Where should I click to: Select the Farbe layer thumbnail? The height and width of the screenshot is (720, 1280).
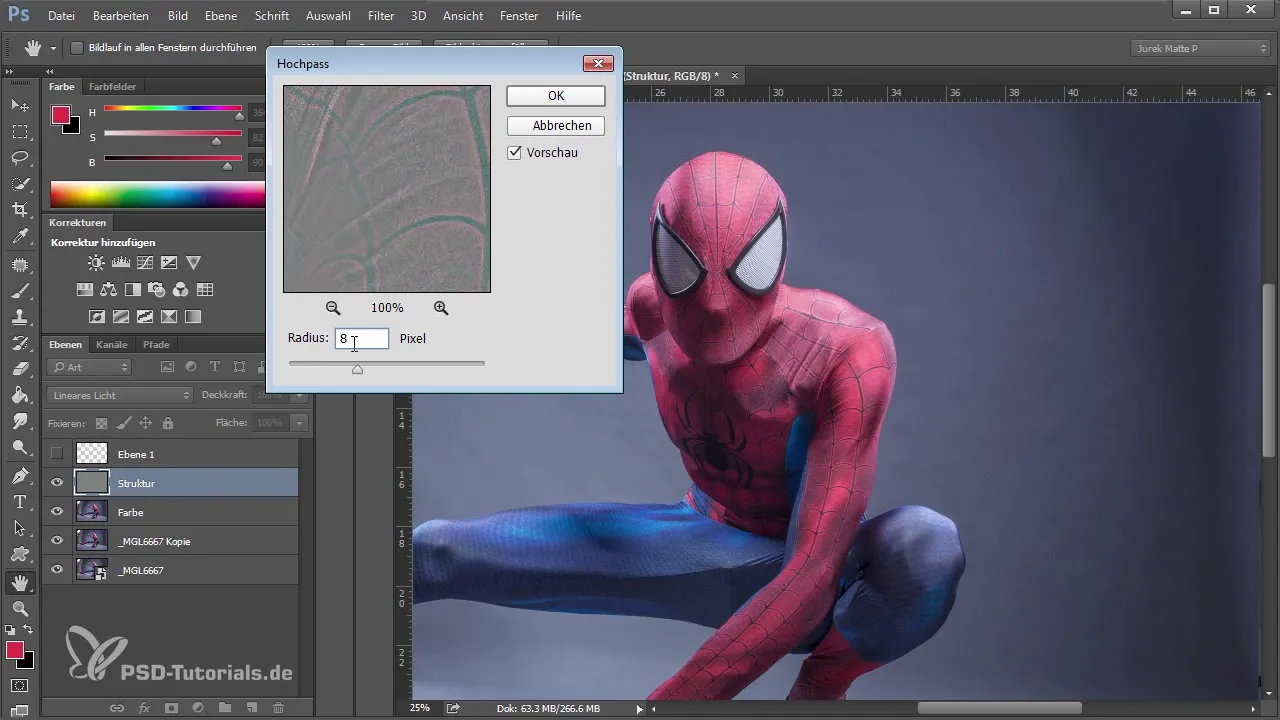[92, 512]
